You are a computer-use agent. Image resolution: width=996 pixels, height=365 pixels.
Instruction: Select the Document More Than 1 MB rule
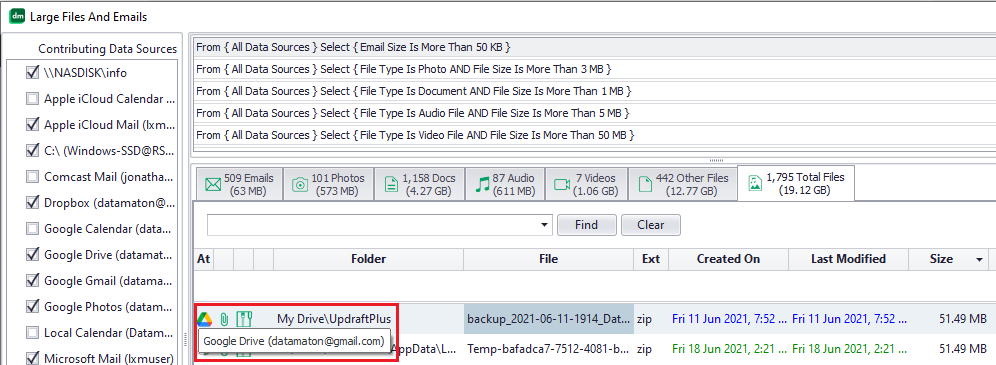594,91
